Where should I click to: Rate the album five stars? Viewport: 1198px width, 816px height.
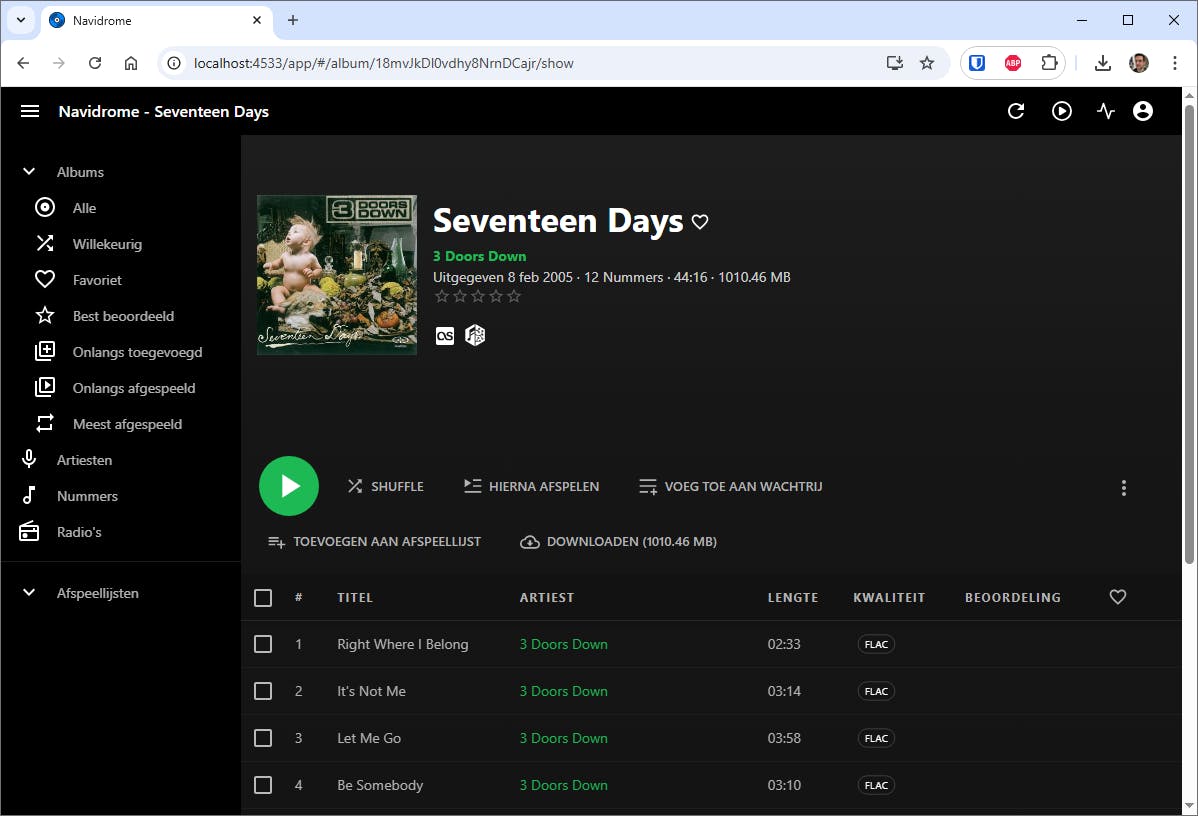pos(514,296)
